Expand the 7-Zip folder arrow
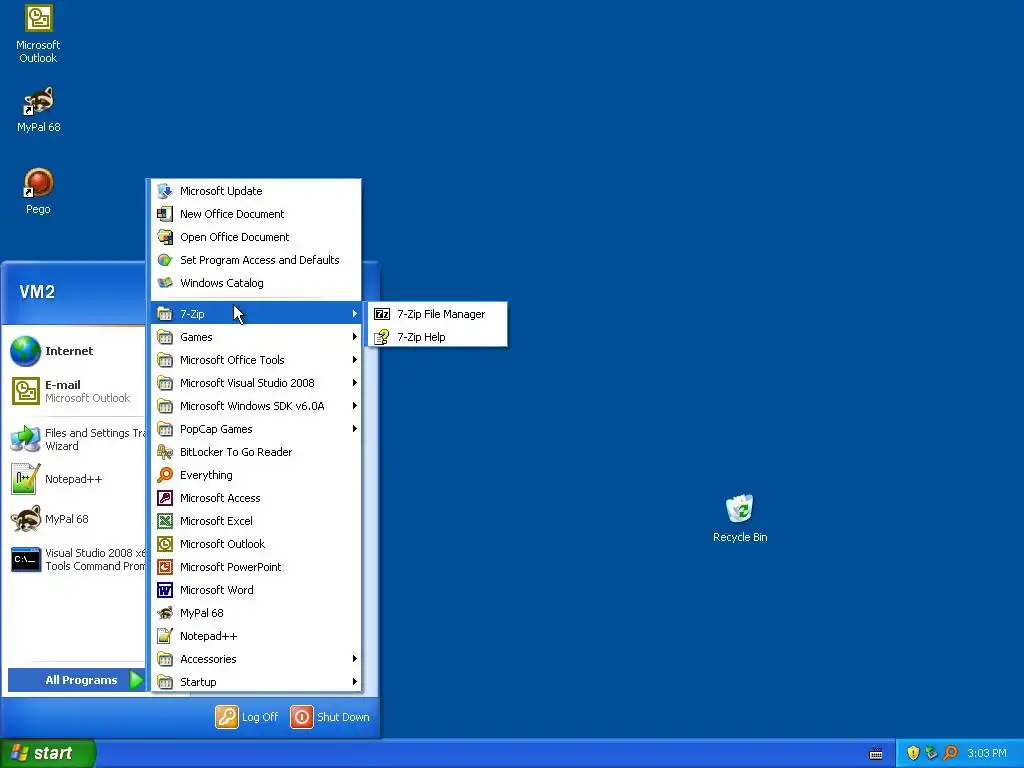 click(x=355, y=314)
